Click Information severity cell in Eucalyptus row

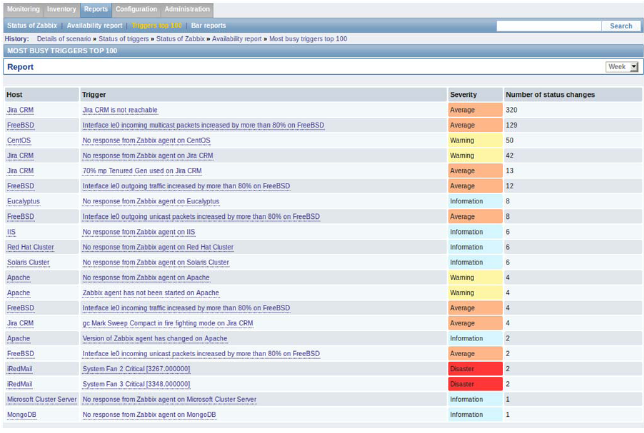coord(475,201)
